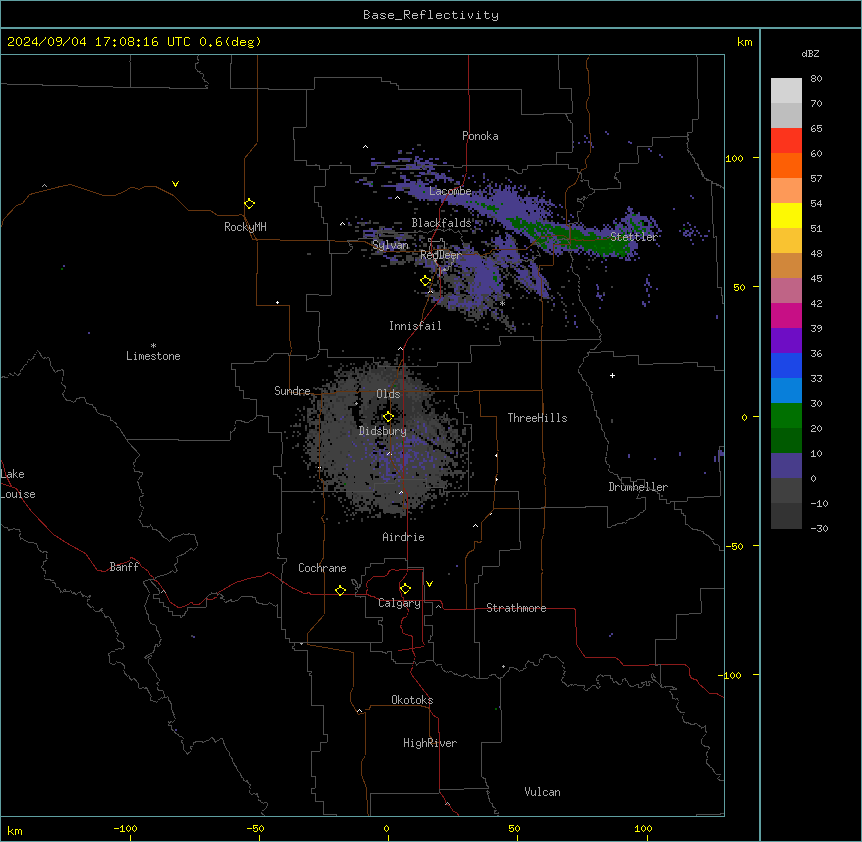Viewport: 862px width, 842px height.
Task: Click the -30 value in dBZ legend
Action: 819,529
